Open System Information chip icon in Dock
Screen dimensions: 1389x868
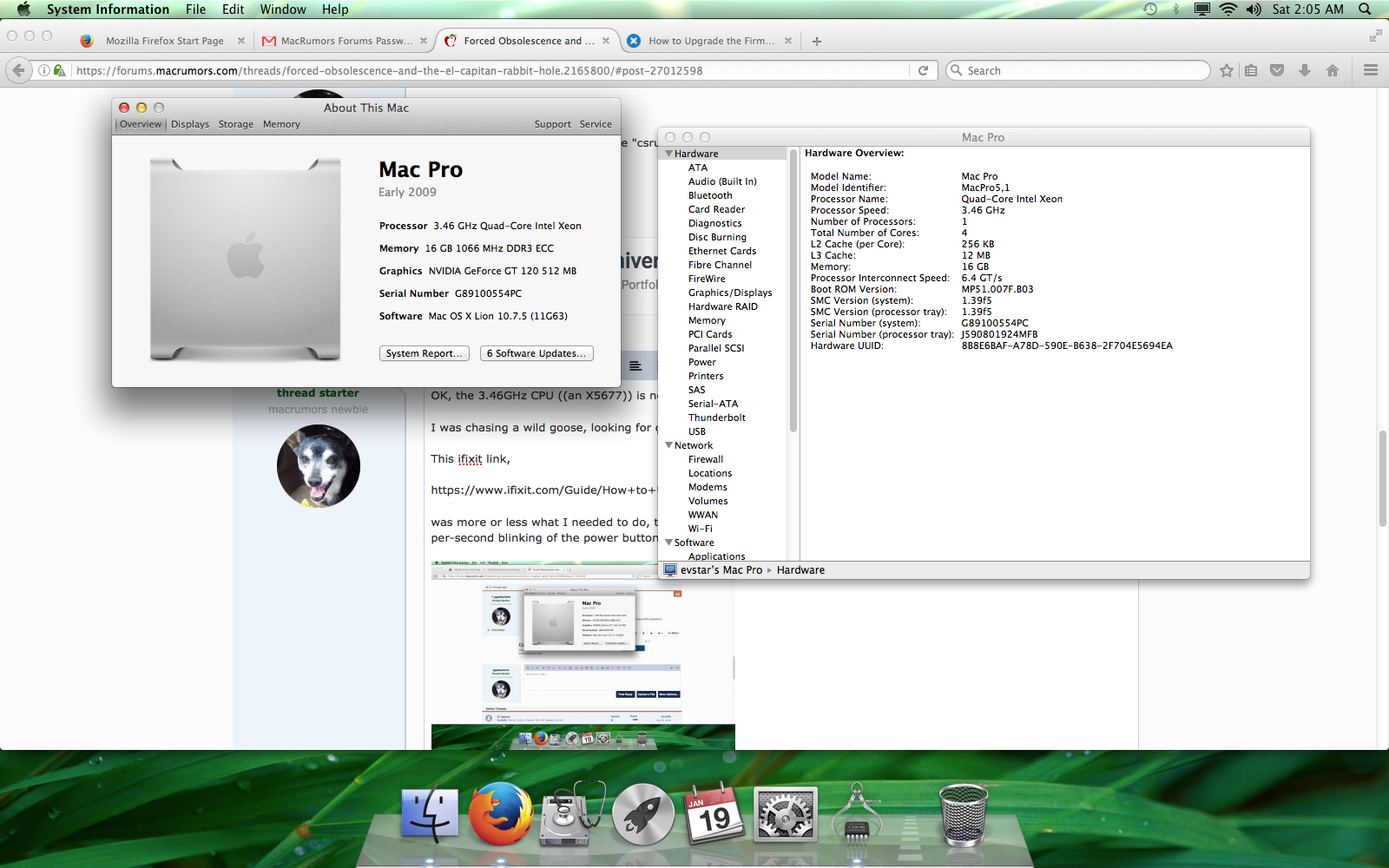tap(857, 813)
